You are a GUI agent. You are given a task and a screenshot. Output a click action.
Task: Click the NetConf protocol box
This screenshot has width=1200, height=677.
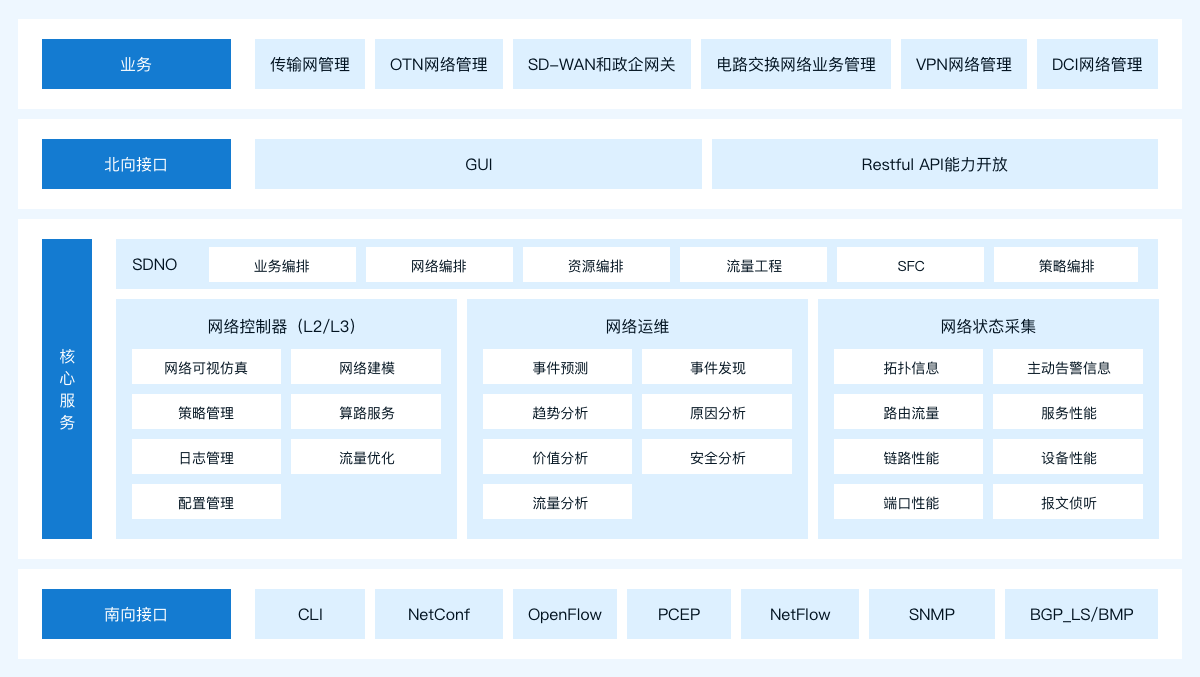tap(439, 614)
